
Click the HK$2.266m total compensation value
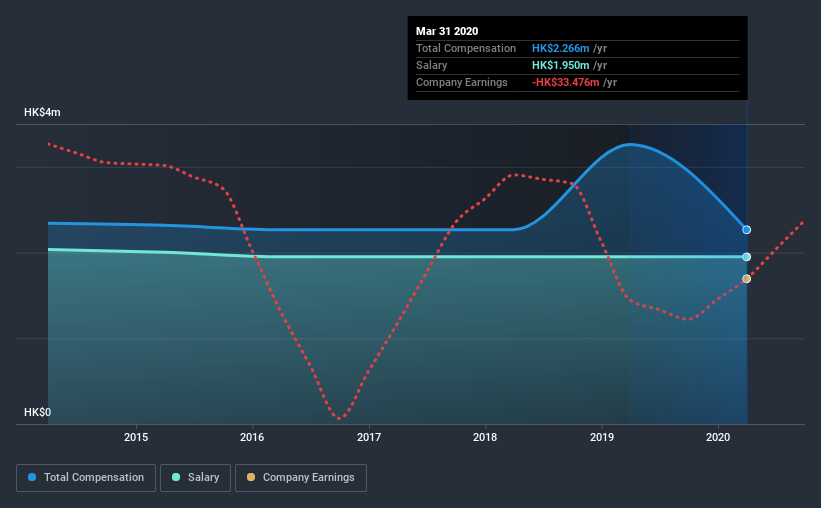[x=561, y=49]
